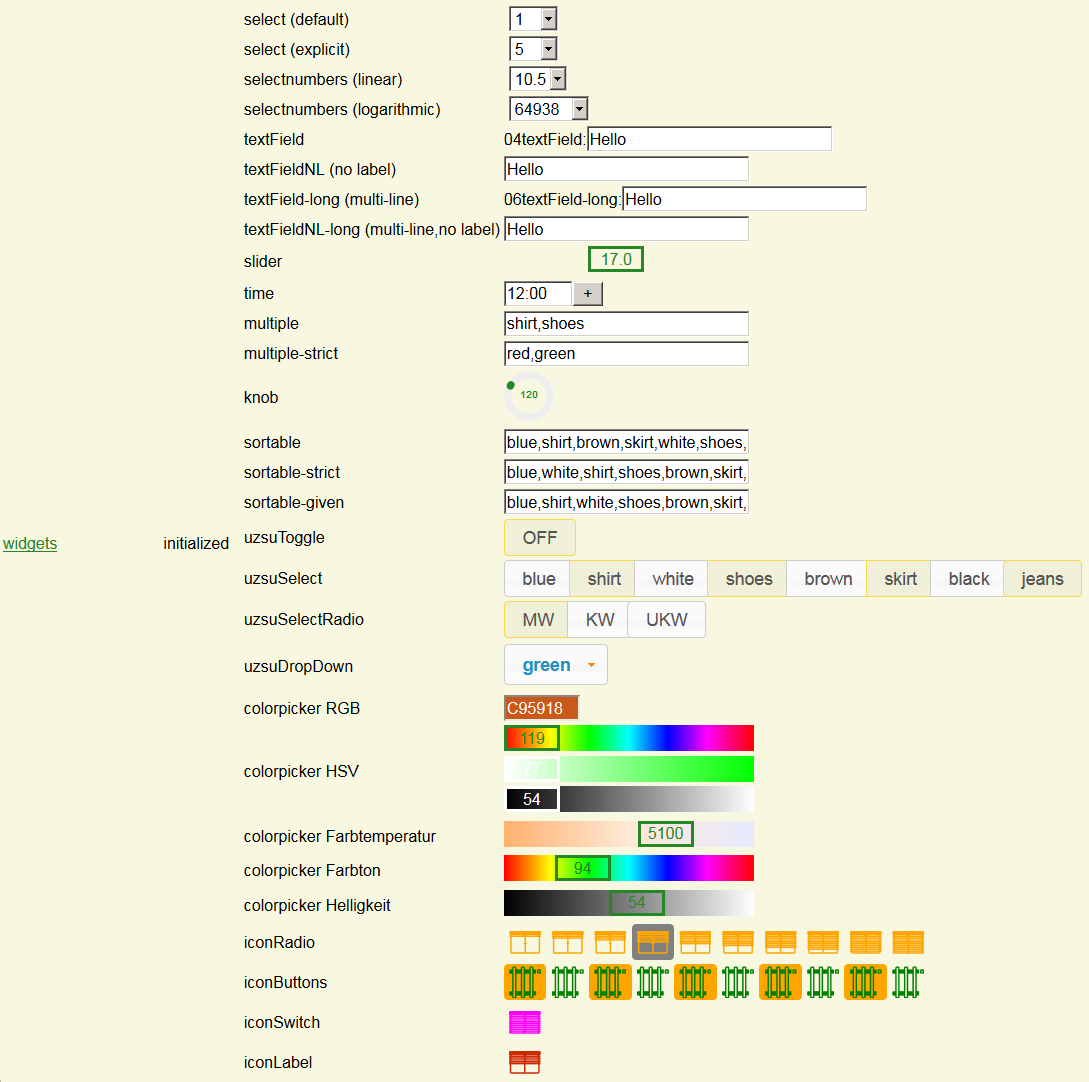Viewport: 1089px width, 1082px height.
Task: Click the first radiator icon in iconButtons
Action: [525, 982]
